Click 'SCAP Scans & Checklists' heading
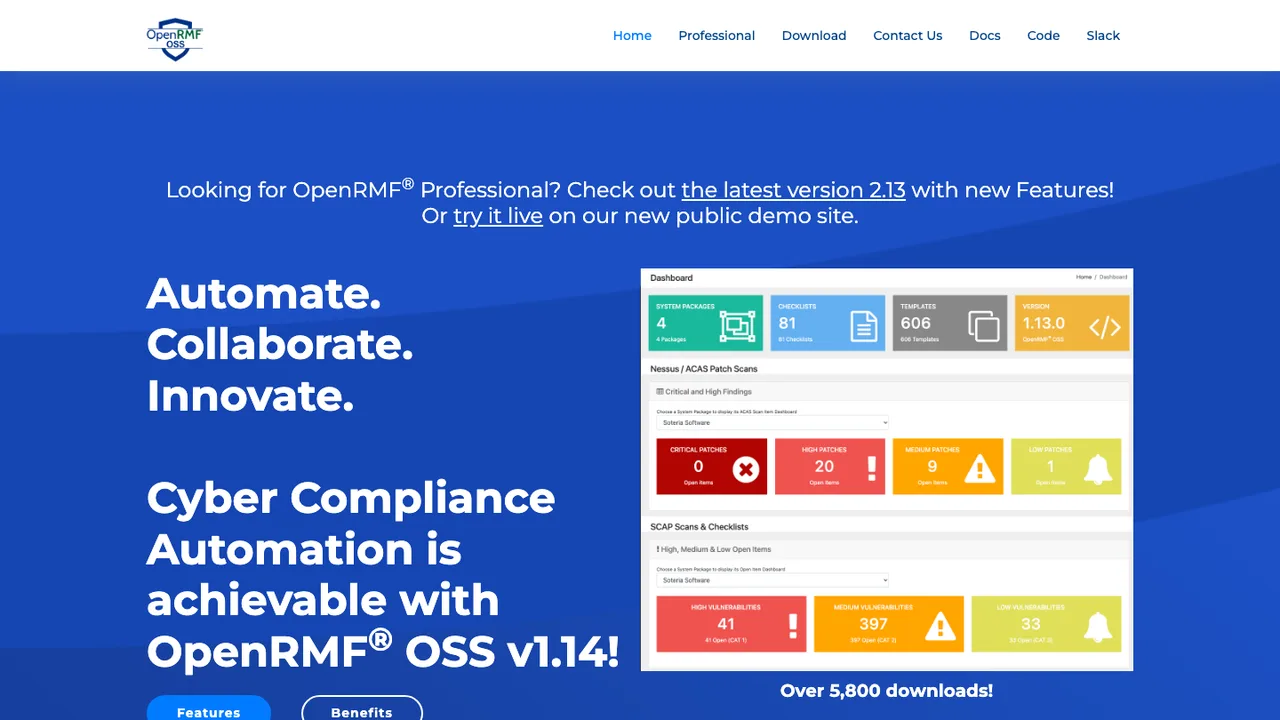The image size is (1280, 720). tap(699, 526)
